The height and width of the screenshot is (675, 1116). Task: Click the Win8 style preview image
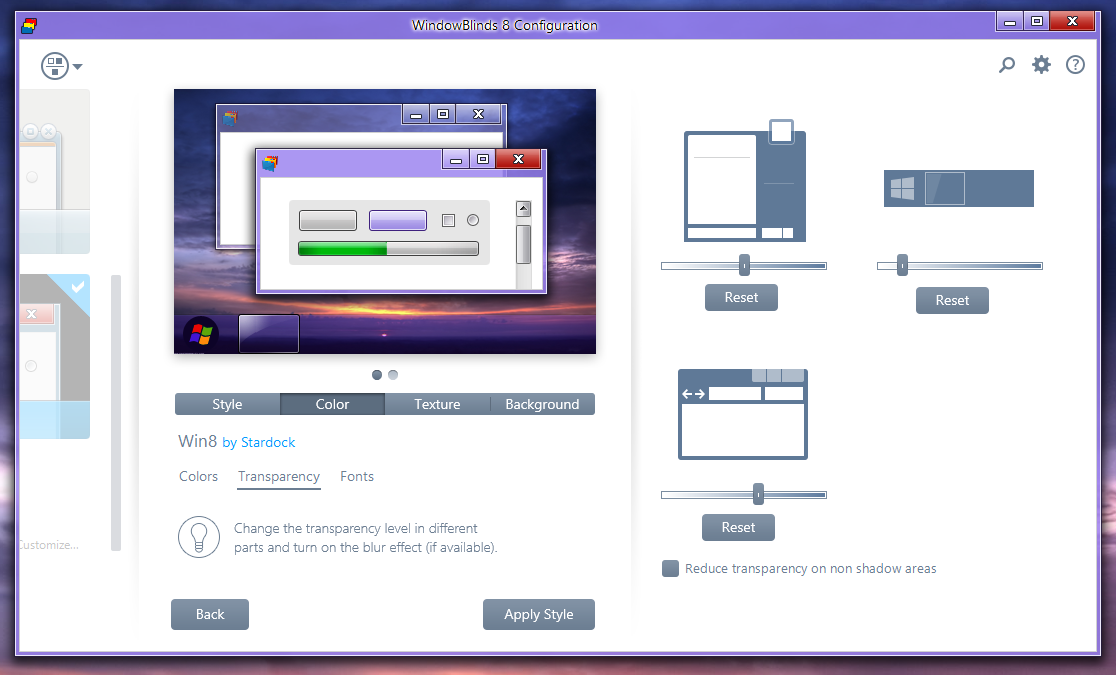point(385,221)
